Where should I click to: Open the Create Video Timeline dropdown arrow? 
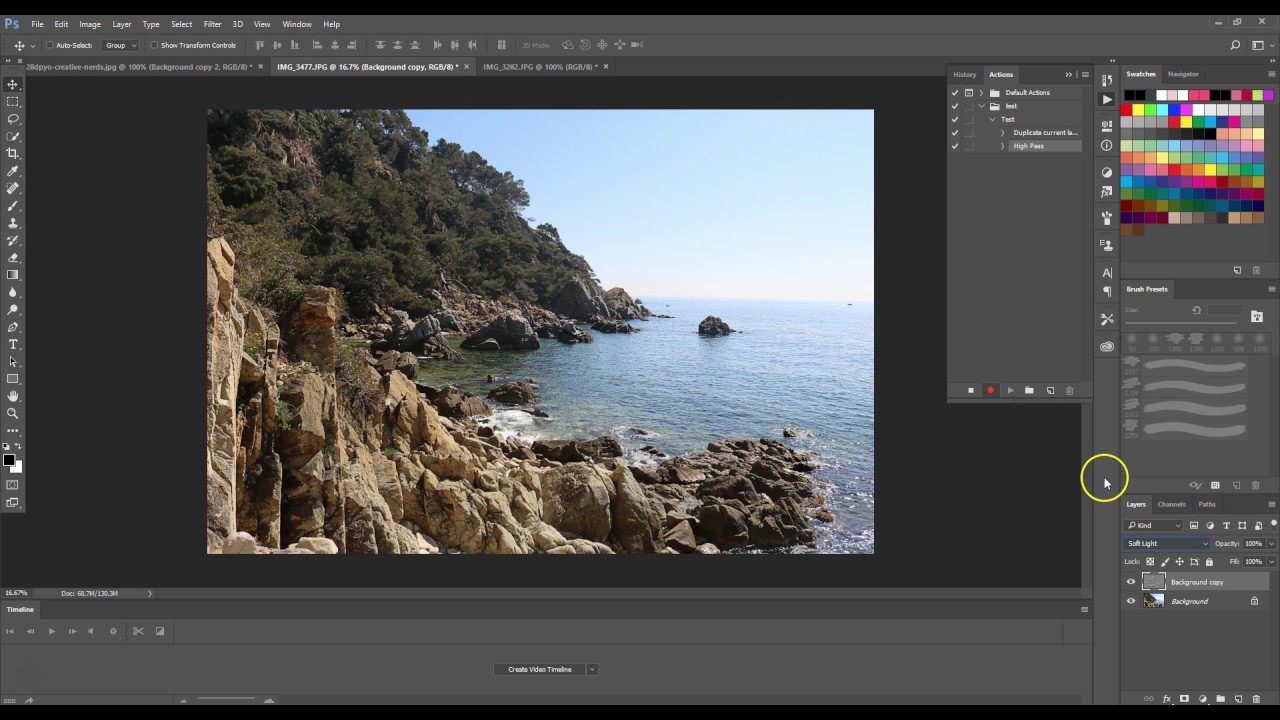pos(591,669)
